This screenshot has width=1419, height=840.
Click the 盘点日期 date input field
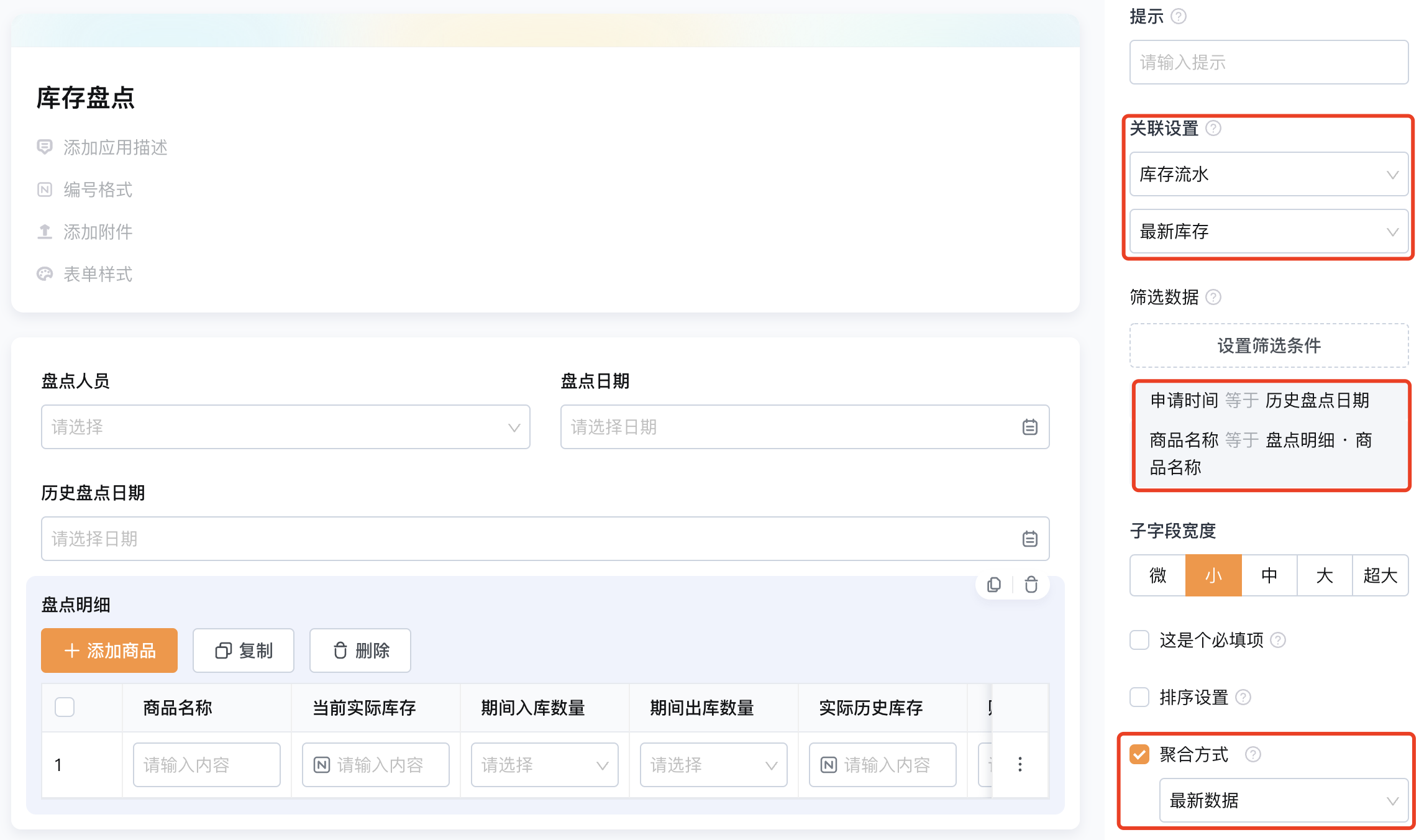click(805, 427)
